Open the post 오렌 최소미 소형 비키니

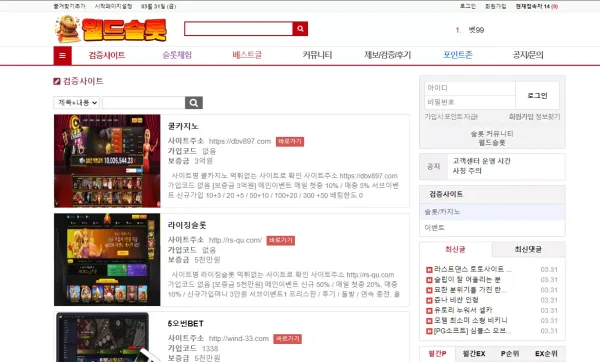pos(471,321)
